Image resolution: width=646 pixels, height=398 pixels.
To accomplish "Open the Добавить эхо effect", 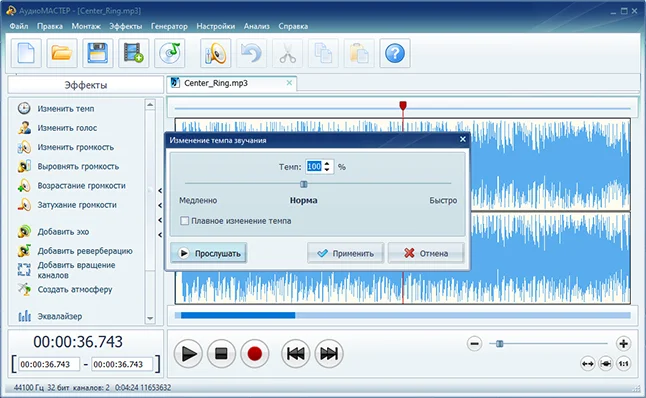I will (x=53, y=232).
